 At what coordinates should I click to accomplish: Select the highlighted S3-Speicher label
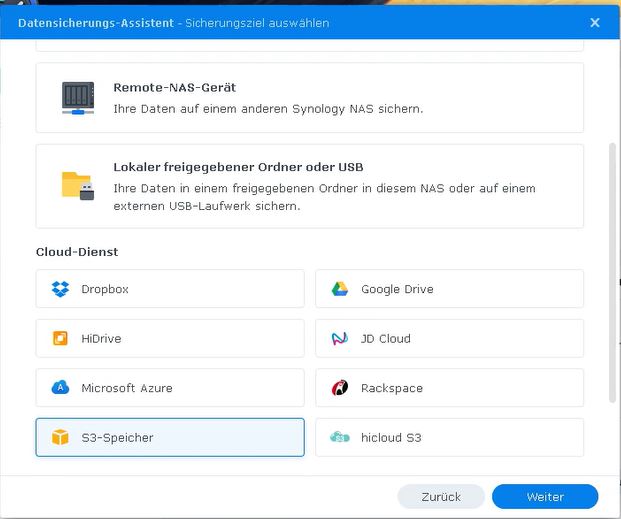point(117,437)
